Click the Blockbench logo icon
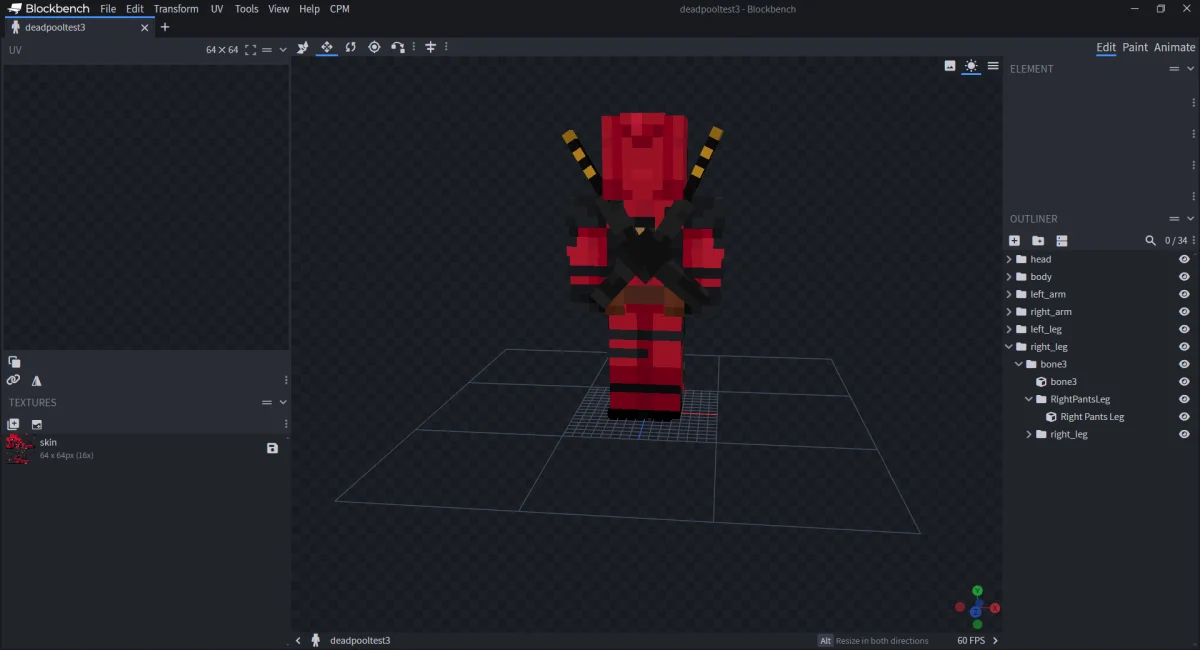The image size is (1200, 650). coord(15,8)
